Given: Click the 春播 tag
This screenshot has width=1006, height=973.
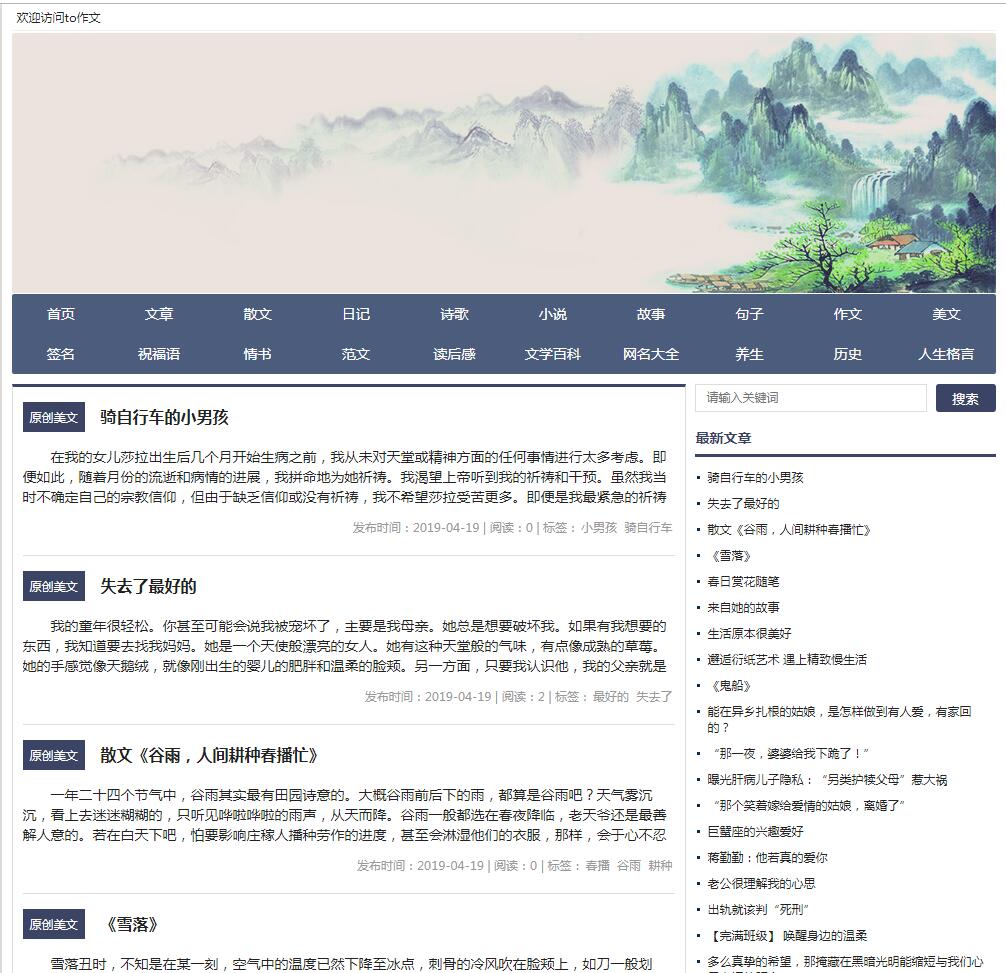Looking at the screenshot, I should point(597,866).
